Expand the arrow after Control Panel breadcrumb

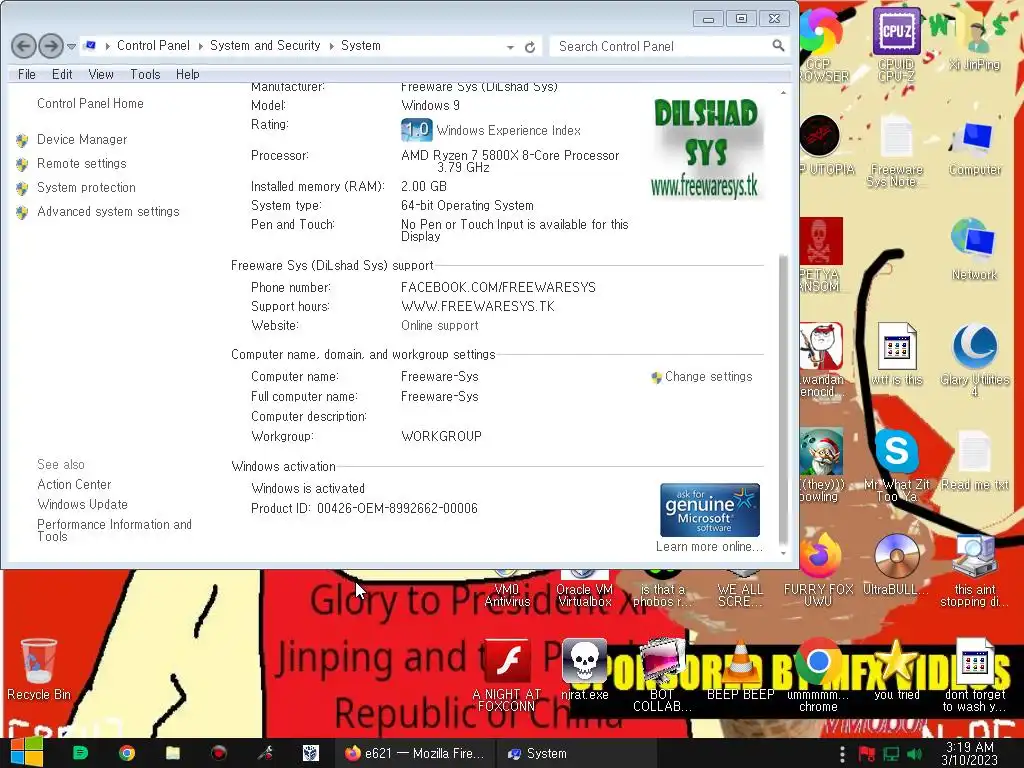point(200,46)
